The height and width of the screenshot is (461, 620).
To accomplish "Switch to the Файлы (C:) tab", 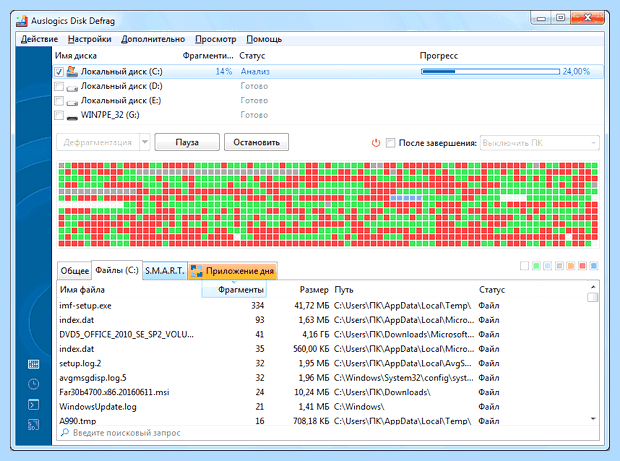I will pos(117,270).
